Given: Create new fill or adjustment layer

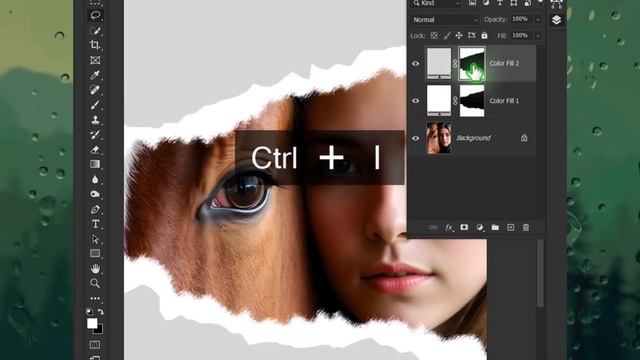Looking at the screenshot, I should (x=480, y=227).
